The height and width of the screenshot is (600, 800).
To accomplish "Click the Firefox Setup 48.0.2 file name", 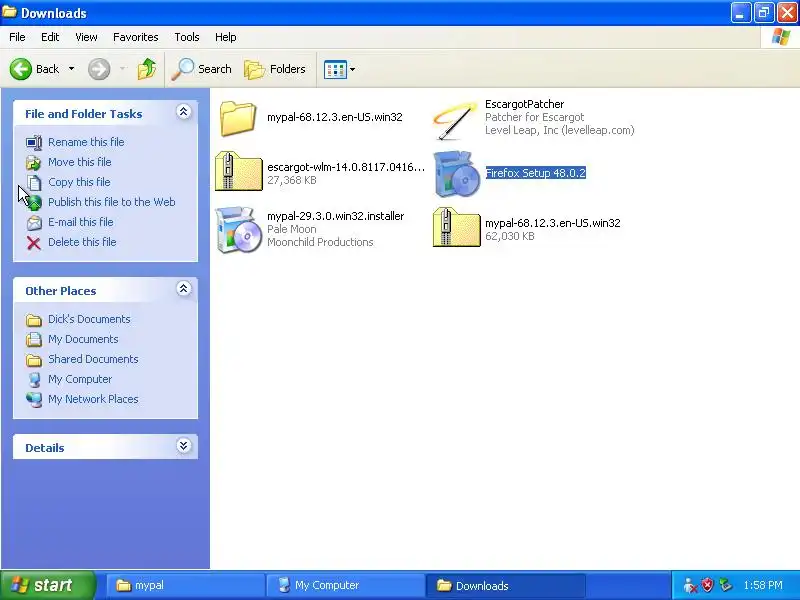I will pyautogui.click(x=535, y=173).
